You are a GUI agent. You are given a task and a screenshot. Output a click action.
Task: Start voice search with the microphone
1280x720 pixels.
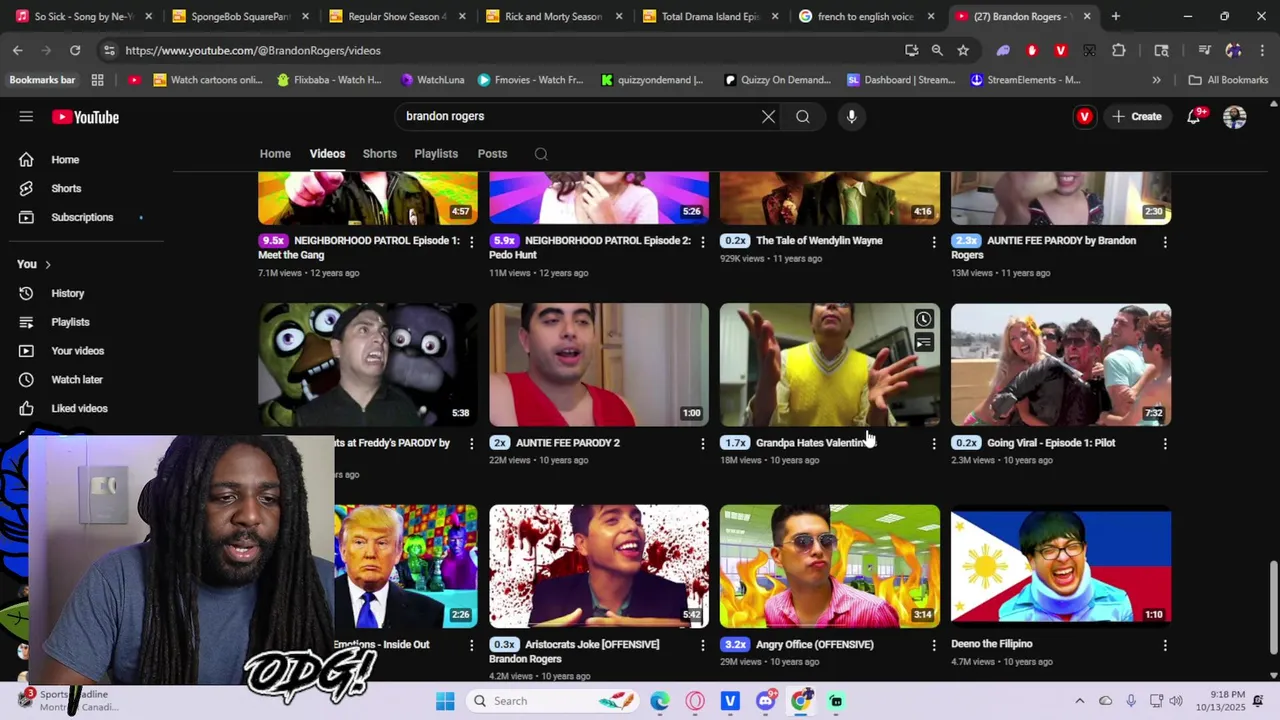[x=851, y=117]
